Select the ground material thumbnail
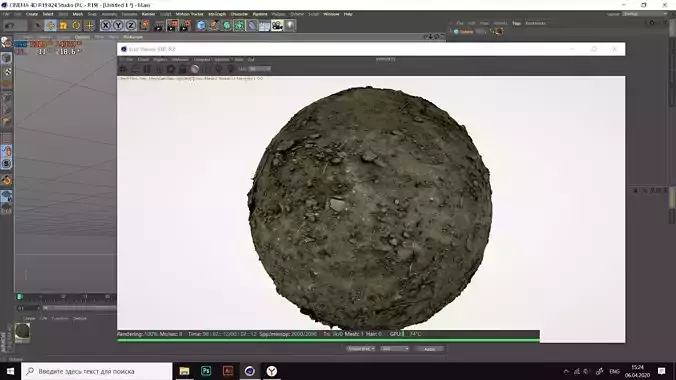676x380 pixels. 22,332
